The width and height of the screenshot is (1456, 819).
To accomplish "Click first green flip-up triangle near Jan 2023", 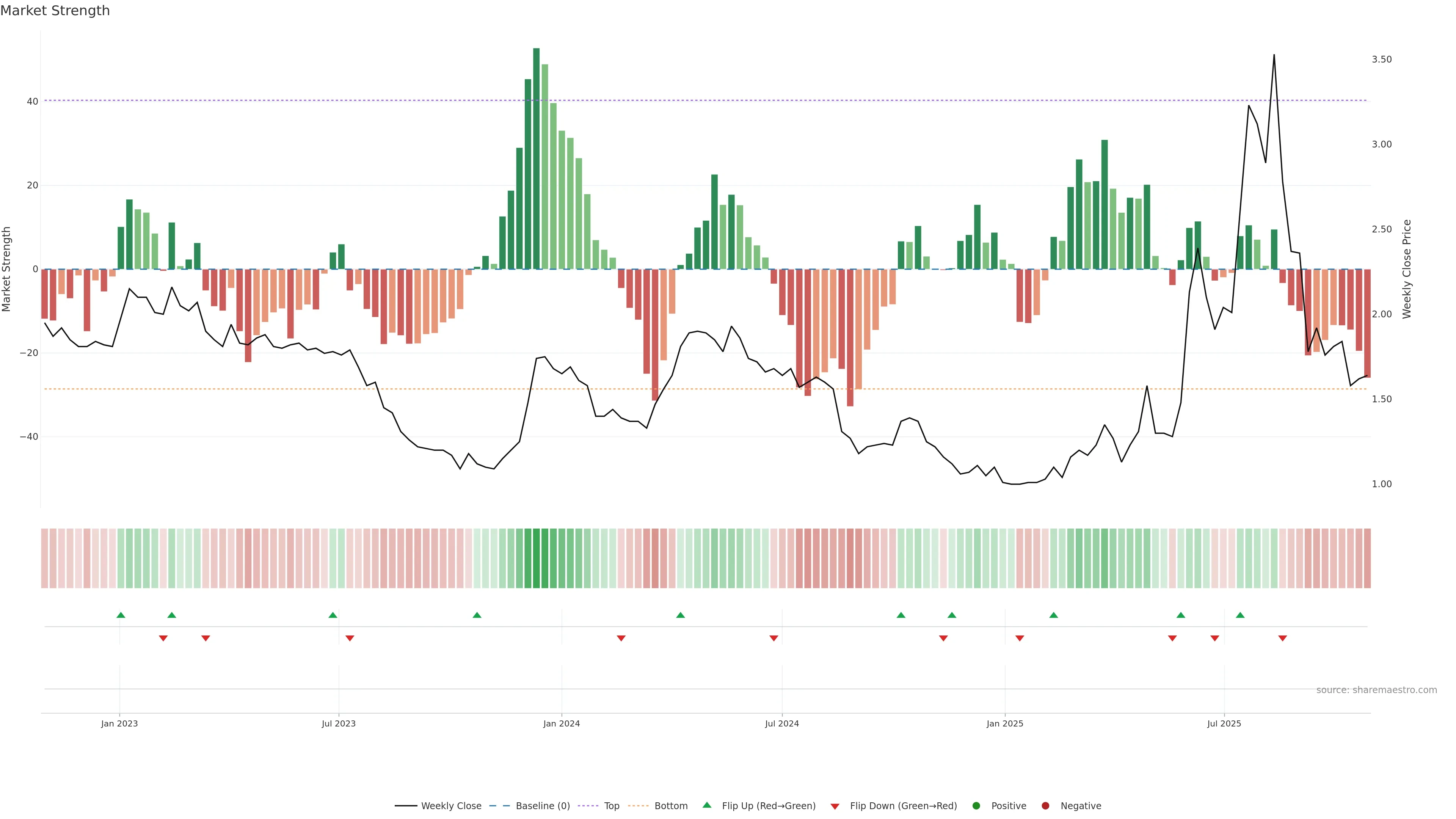I will 121,615.
